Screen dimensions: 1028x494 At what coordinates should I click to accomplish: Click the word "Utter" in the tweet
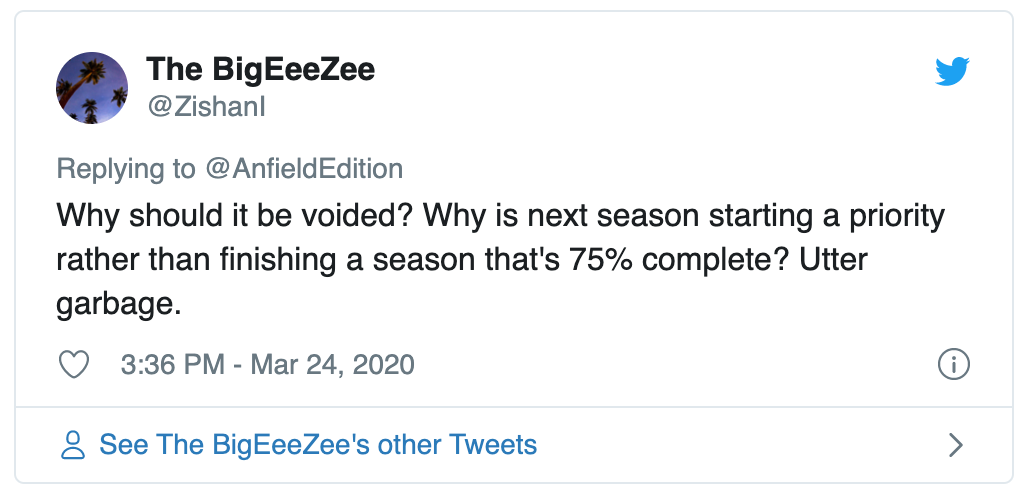point(831,259)
